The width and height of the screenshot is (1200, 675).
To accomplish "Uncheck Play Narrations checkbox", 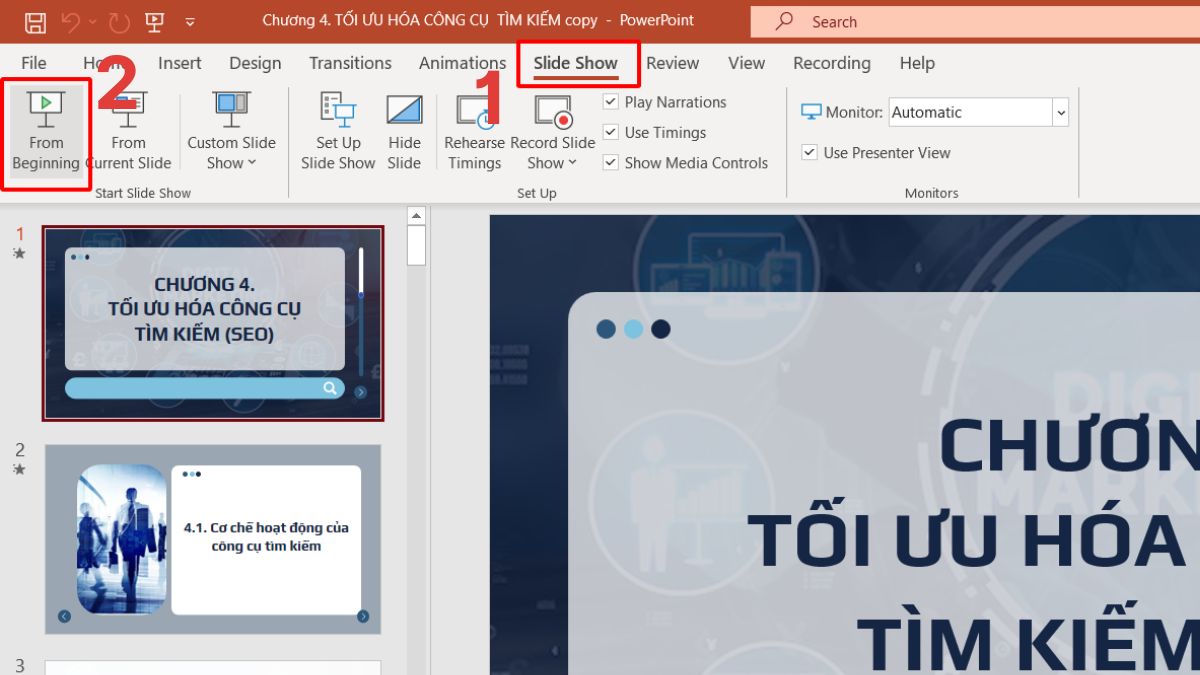I will coord(610,102).
